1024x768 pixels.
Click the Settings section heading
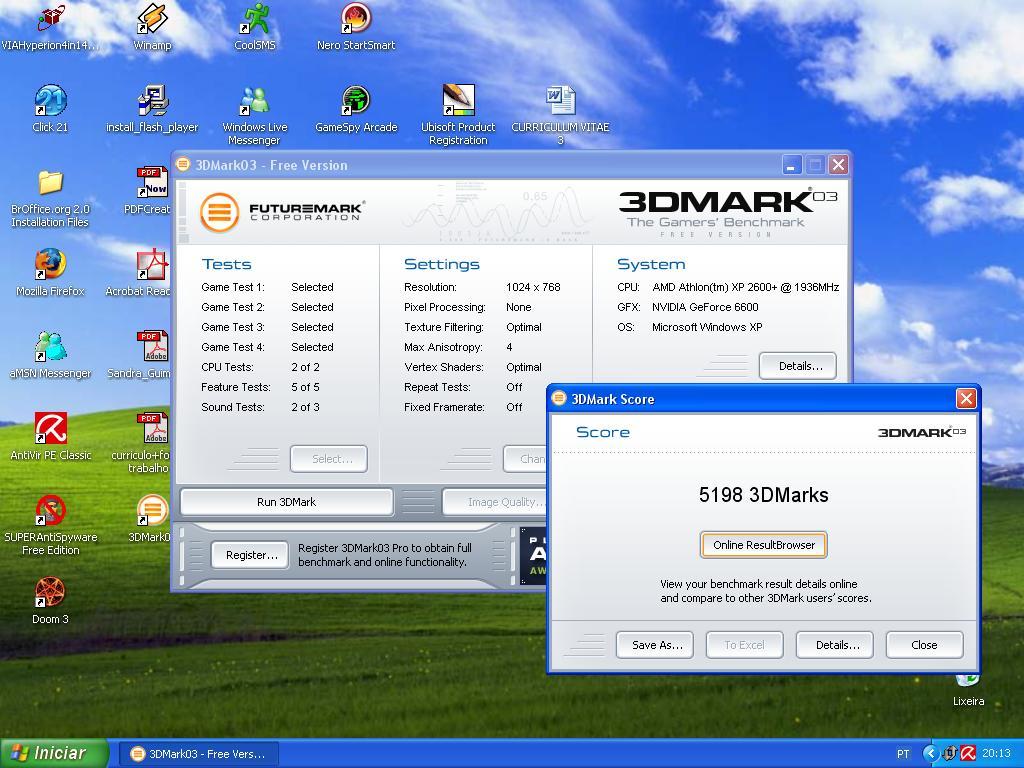click(x=441, y=264)
